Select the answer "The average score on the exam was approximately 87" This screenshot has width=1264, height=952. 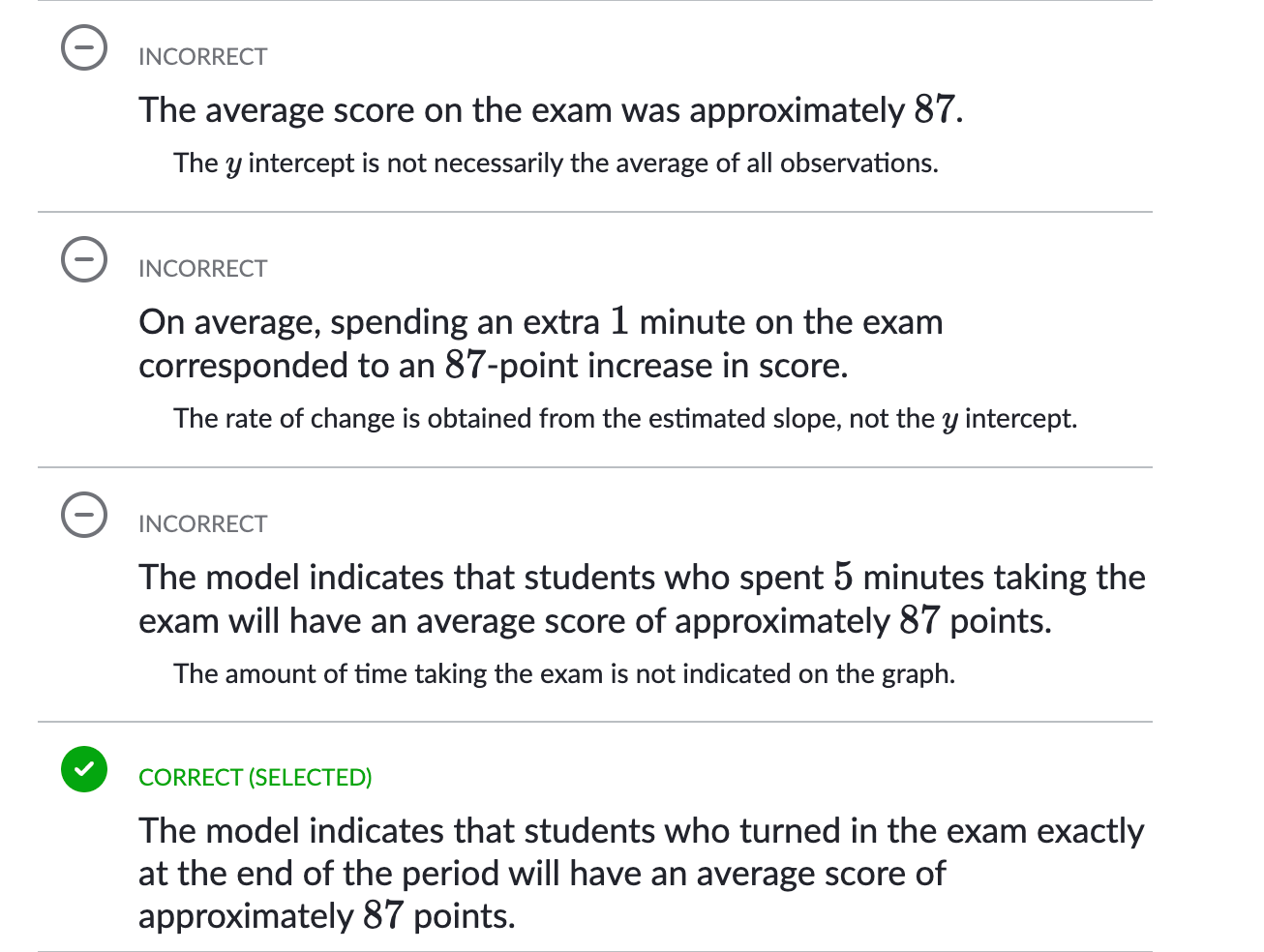[x=550, y=110]
